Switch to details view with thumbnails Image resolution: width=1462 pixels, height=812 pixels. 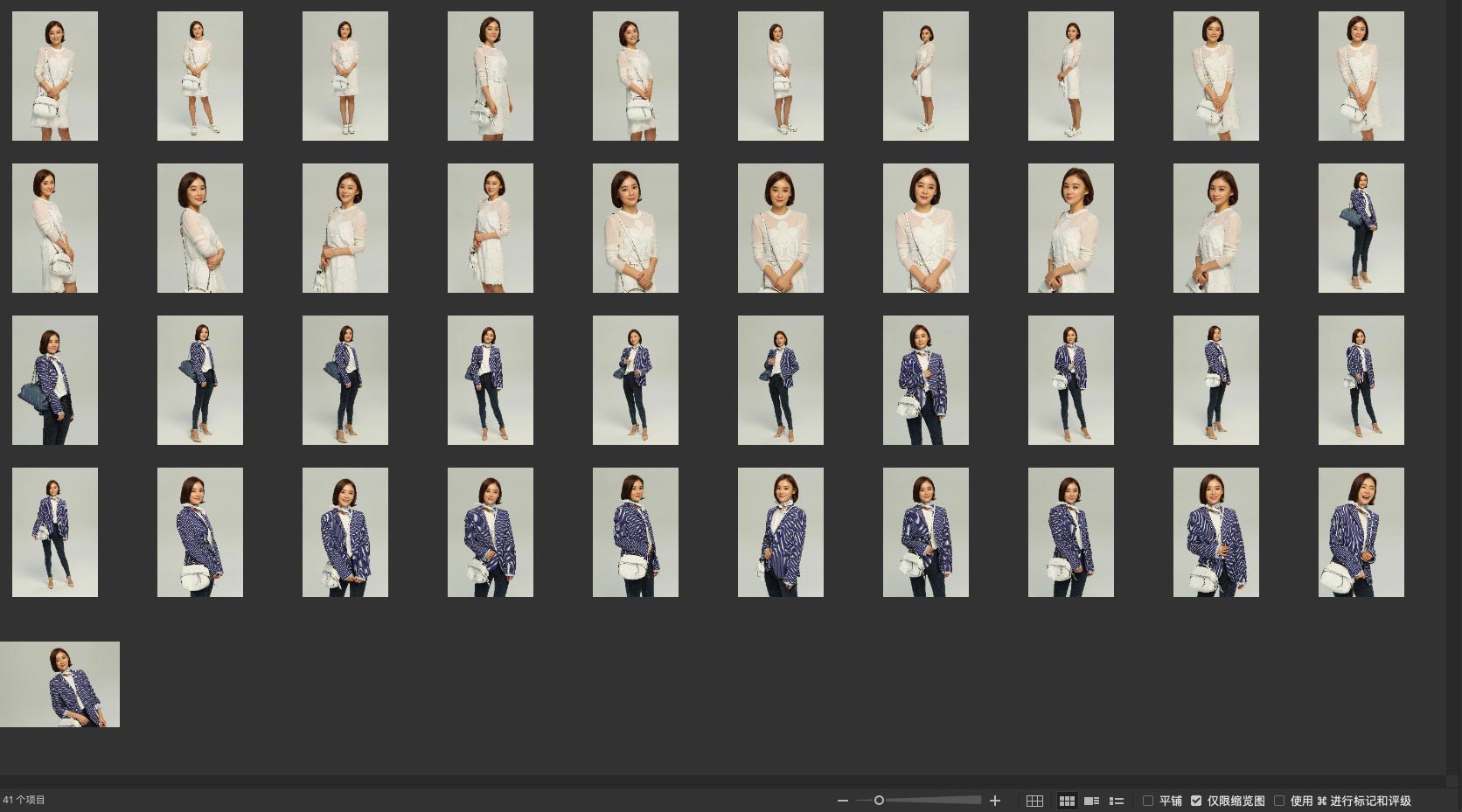point(1091,801)
